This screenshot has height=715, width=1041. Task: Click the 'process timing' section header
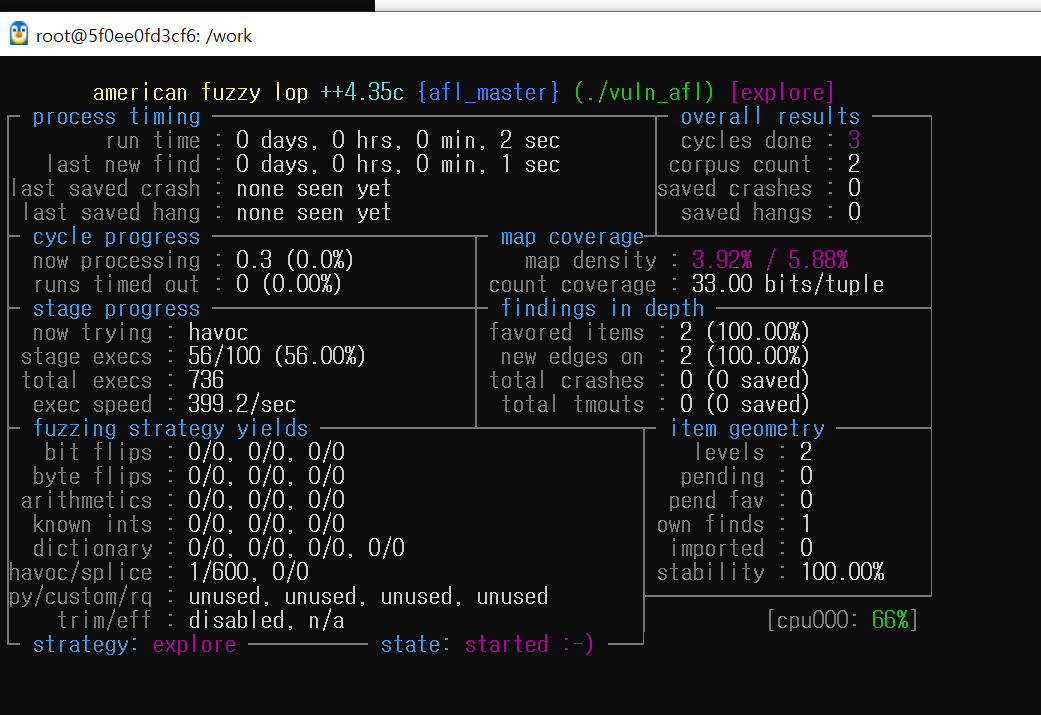click(116, 117)
